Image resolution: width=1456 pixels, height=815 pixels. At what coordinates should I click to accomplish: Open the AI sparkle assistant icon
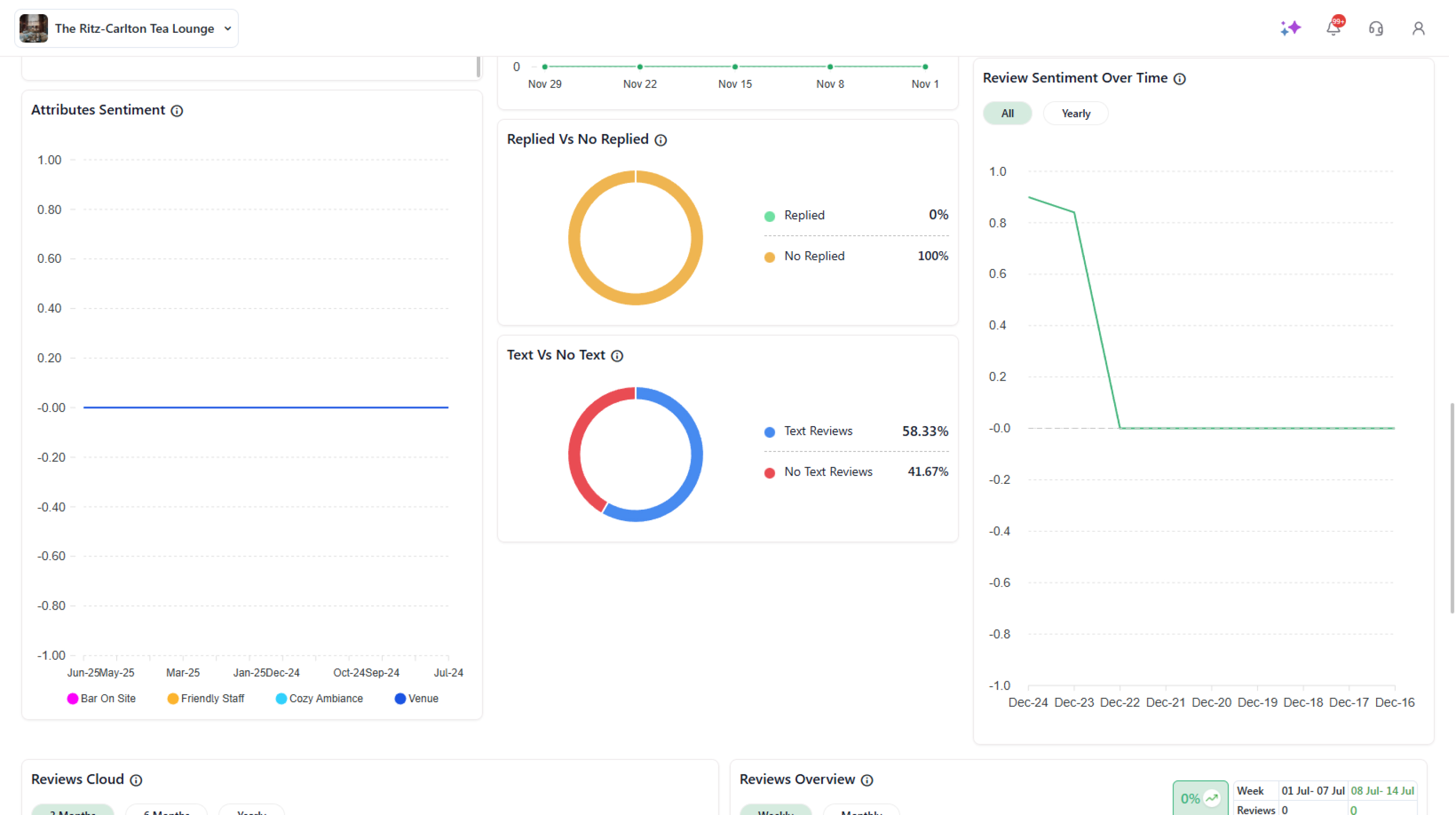[1290, 28]
